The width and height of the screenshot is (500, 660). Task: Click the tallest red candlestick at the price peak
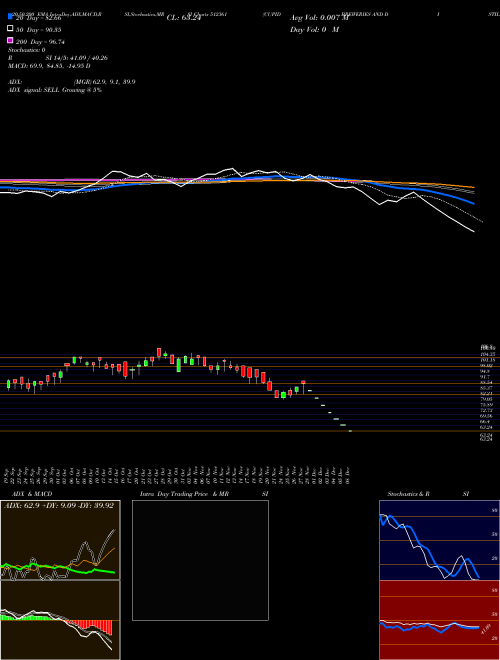click(159, 353)
